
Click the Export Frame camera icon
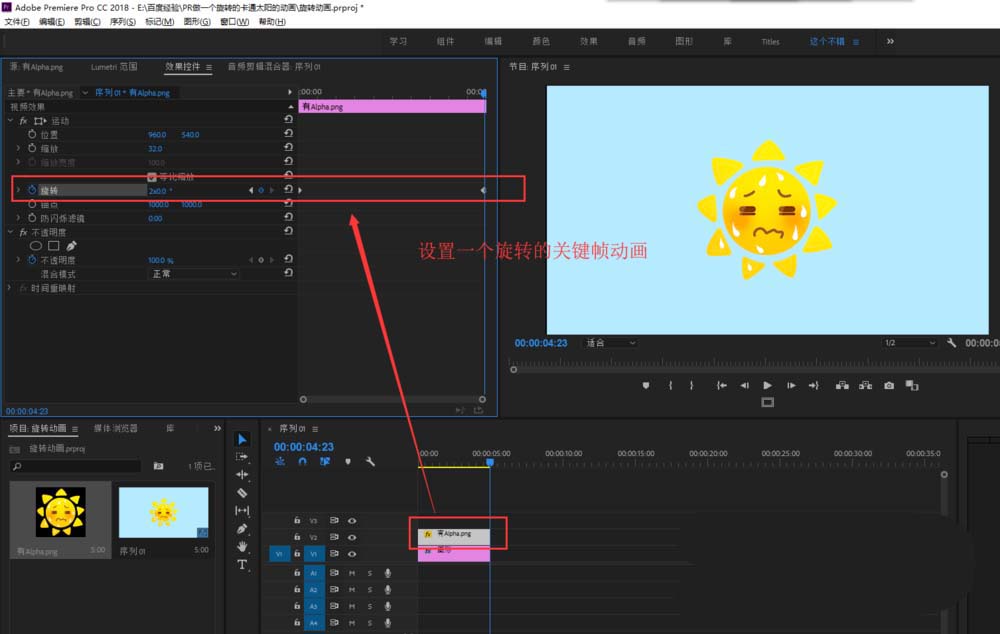(x=888, y=385)
